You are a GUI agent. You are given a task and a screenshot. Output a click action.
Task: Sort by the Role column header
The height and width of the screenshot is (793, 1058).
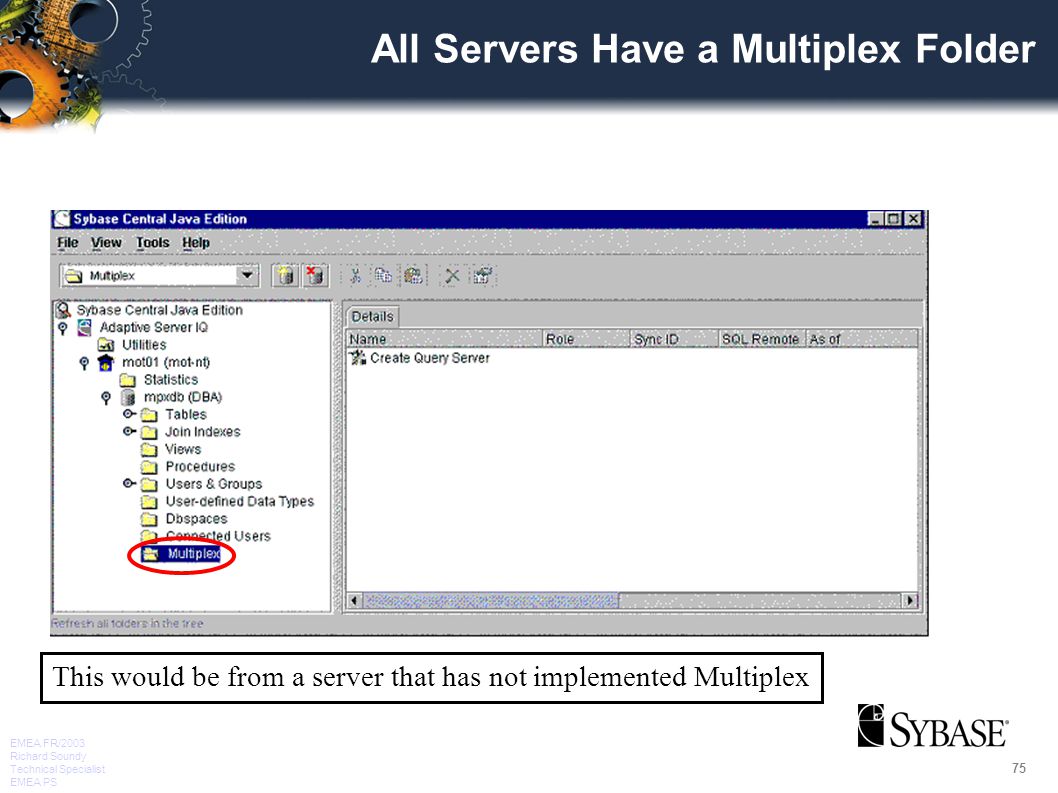tap(586, 339)
